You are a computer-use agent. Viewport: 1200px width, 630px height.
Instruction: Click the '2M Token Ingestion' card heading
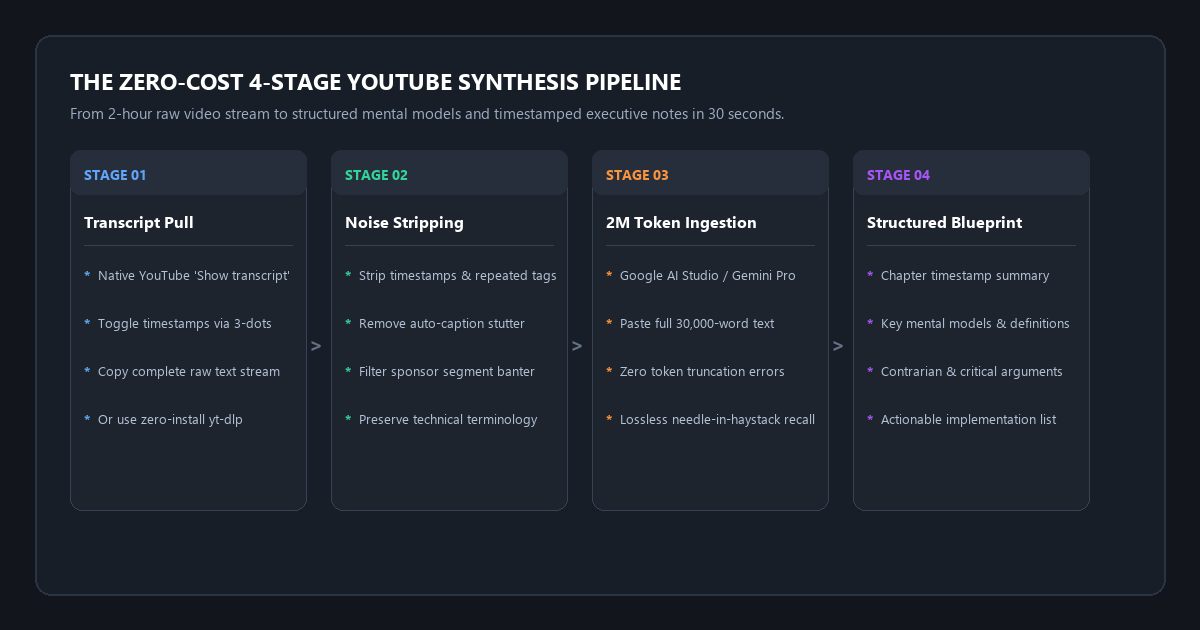(x=681, y=223)
